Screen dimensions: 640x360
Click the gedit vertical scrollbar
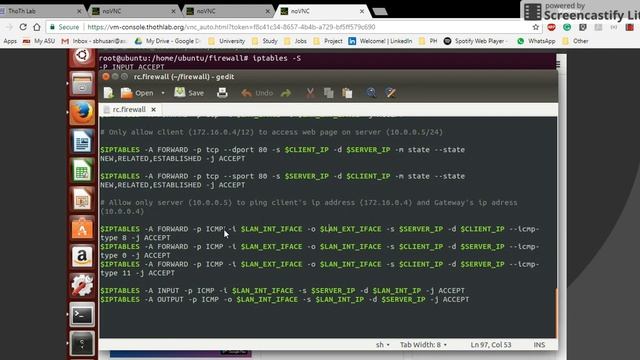pyautogui.click(x=556, y=313)
